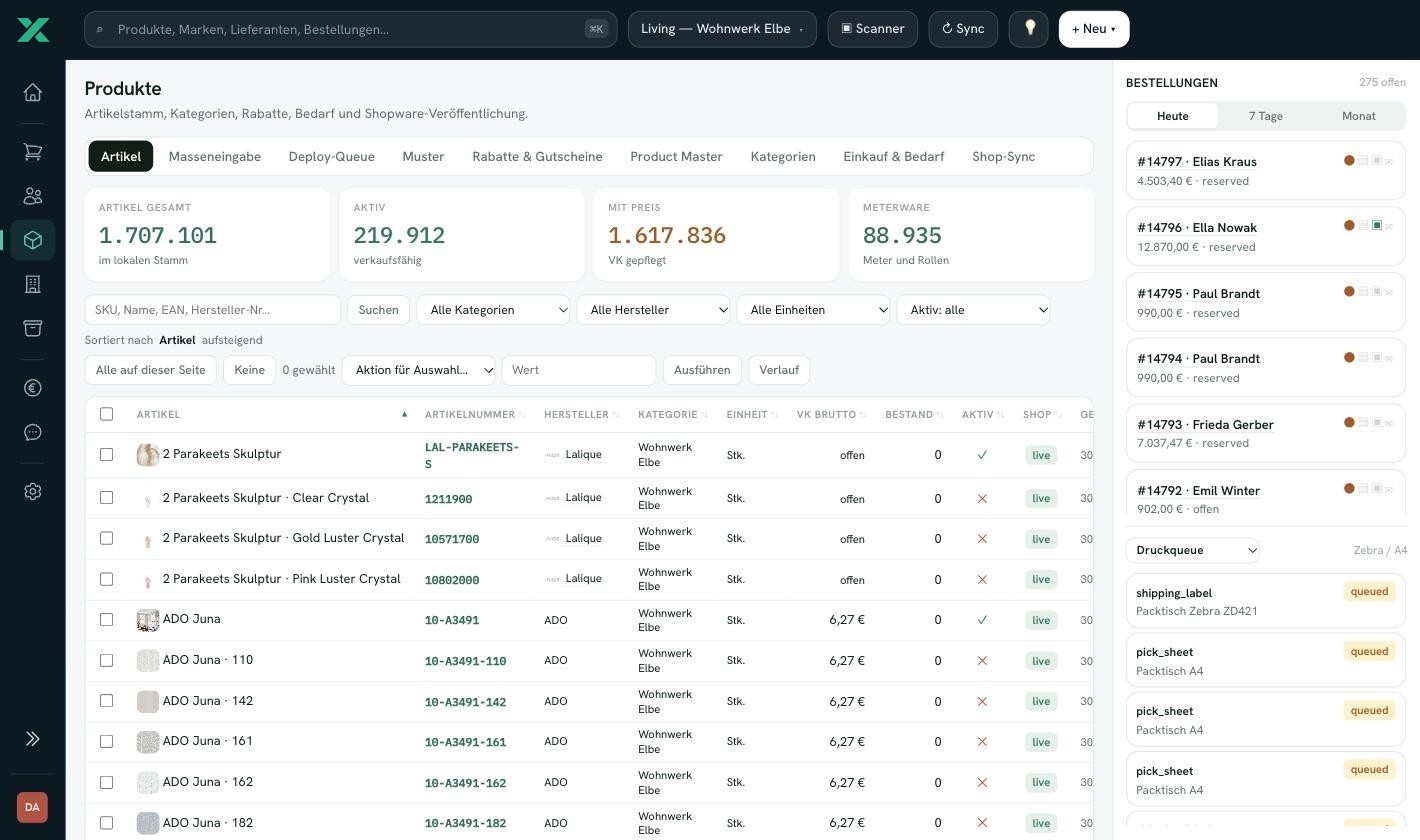The height and width of the screenshot is (840, 1420).
Task: Click the green X app logo
Action: 33,30
